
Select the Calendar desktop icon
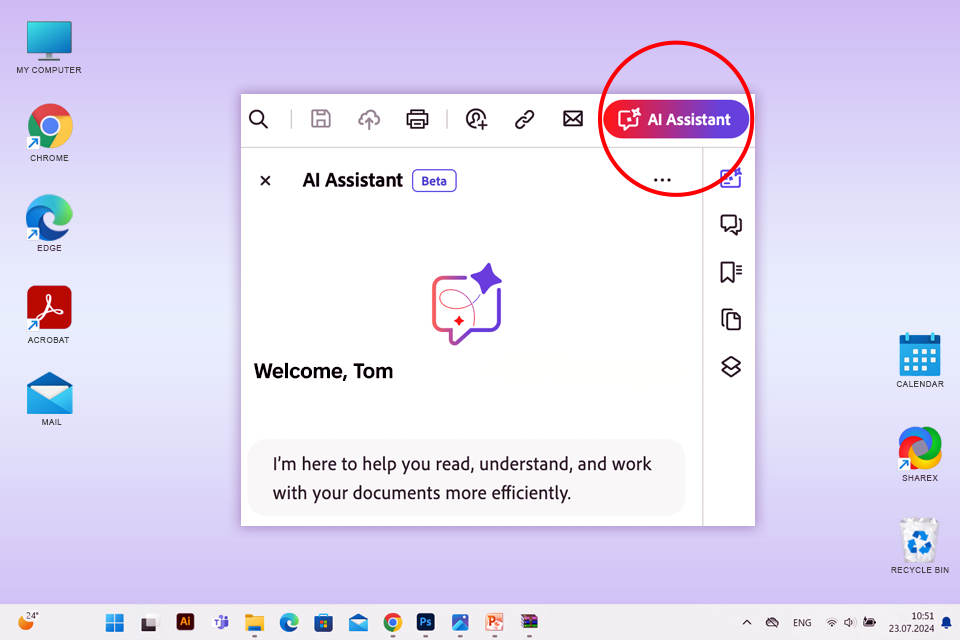click(920, 361)
